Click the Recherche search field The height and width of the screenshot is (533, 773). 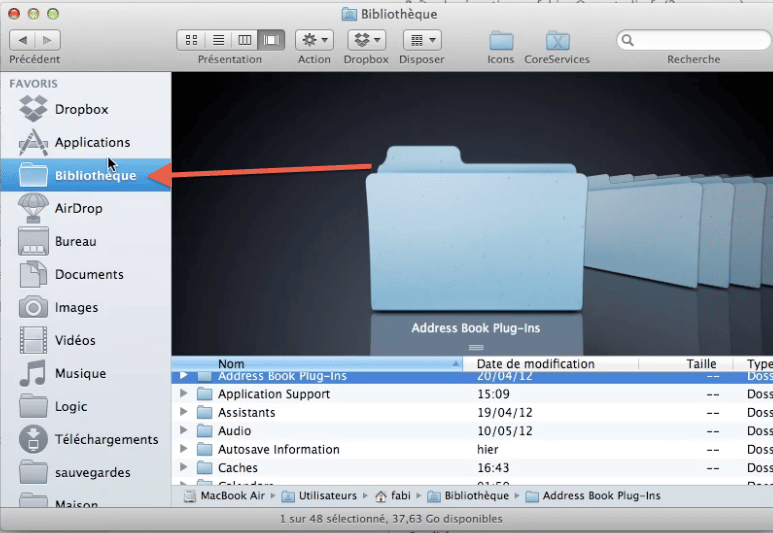[694, 40]
